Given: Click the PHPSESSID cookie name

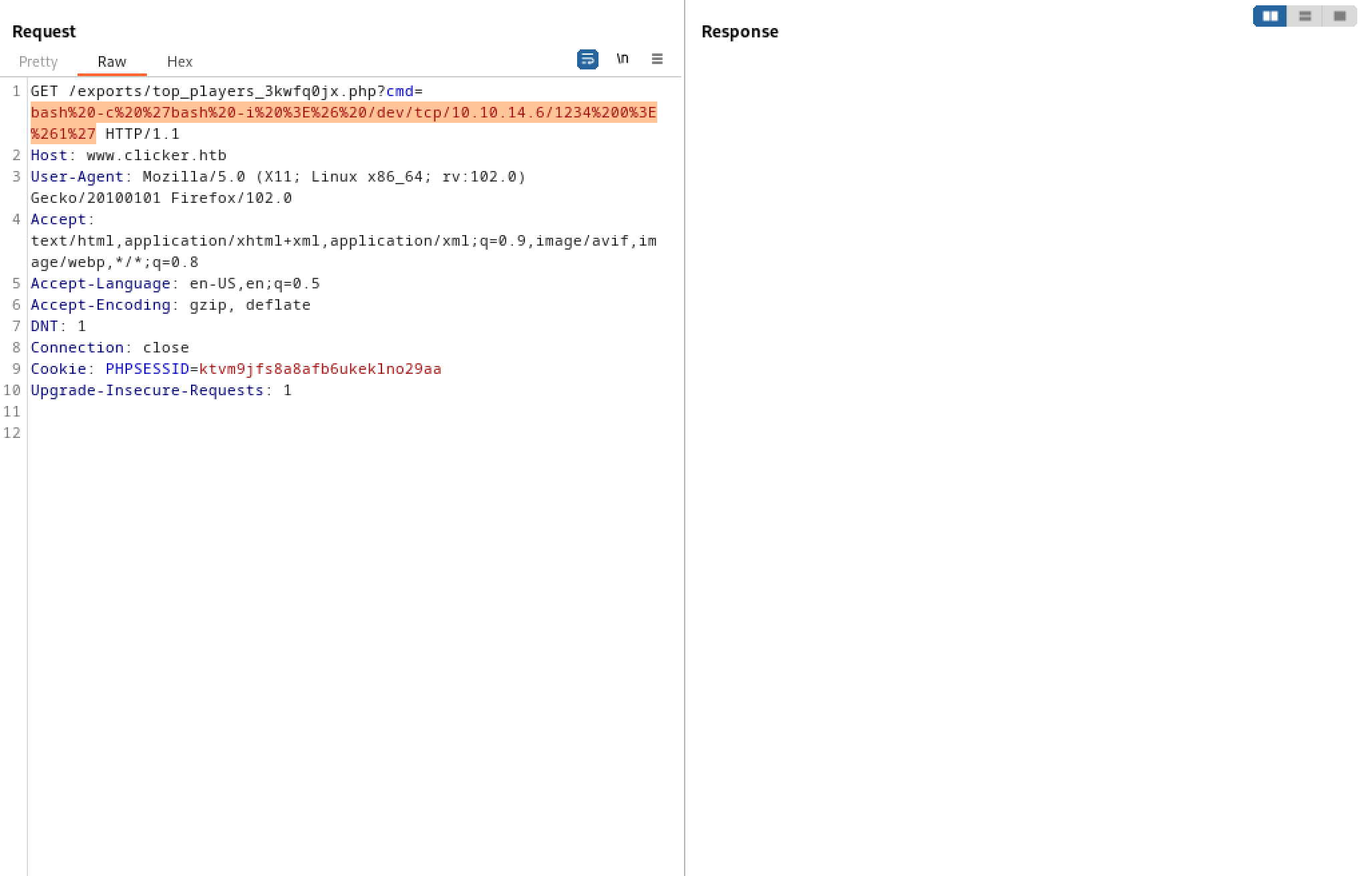Looking at the screenshot, I should pyautogui.click(x=147, y=369).
